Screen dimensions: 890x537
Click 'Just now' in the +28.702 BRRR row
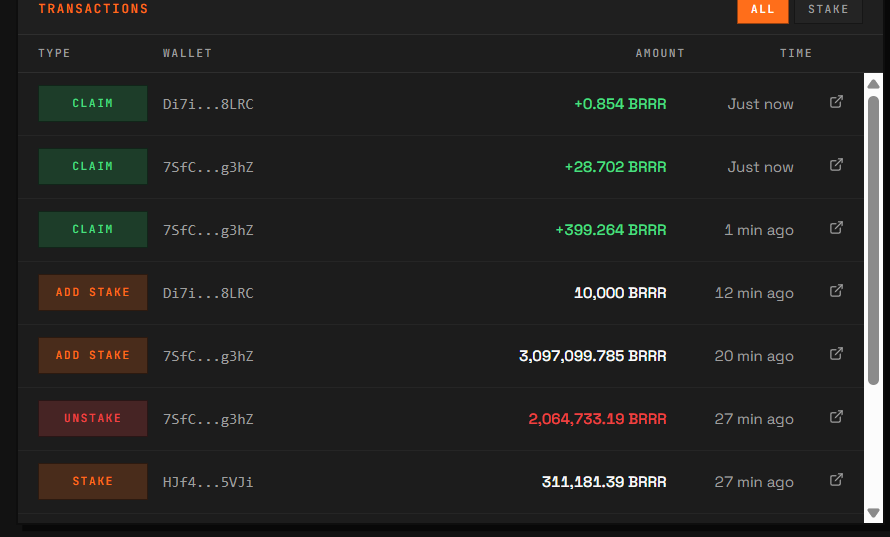761,167
